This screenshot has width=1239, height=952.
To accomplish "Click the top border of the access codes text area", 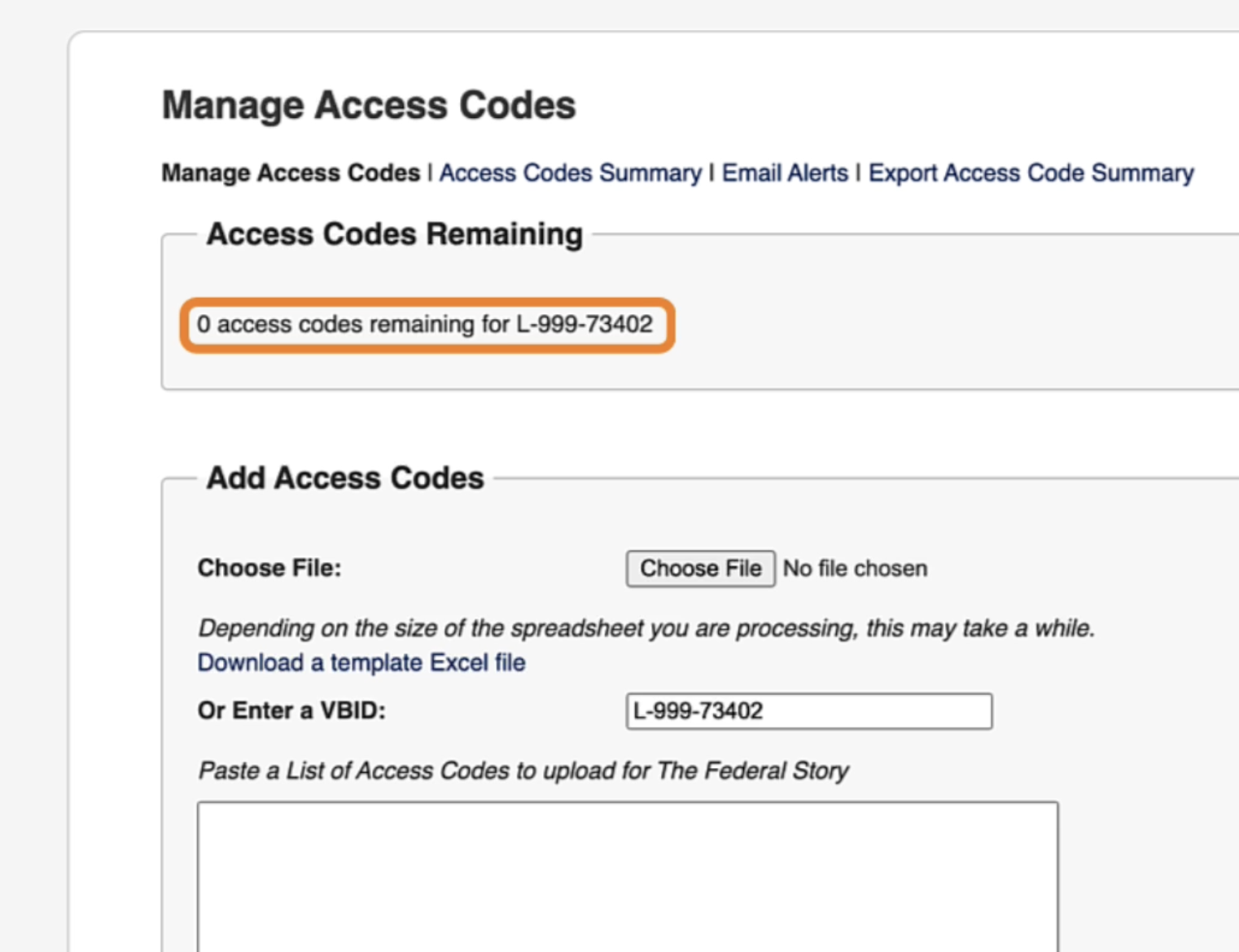I will tap(628, 802).
